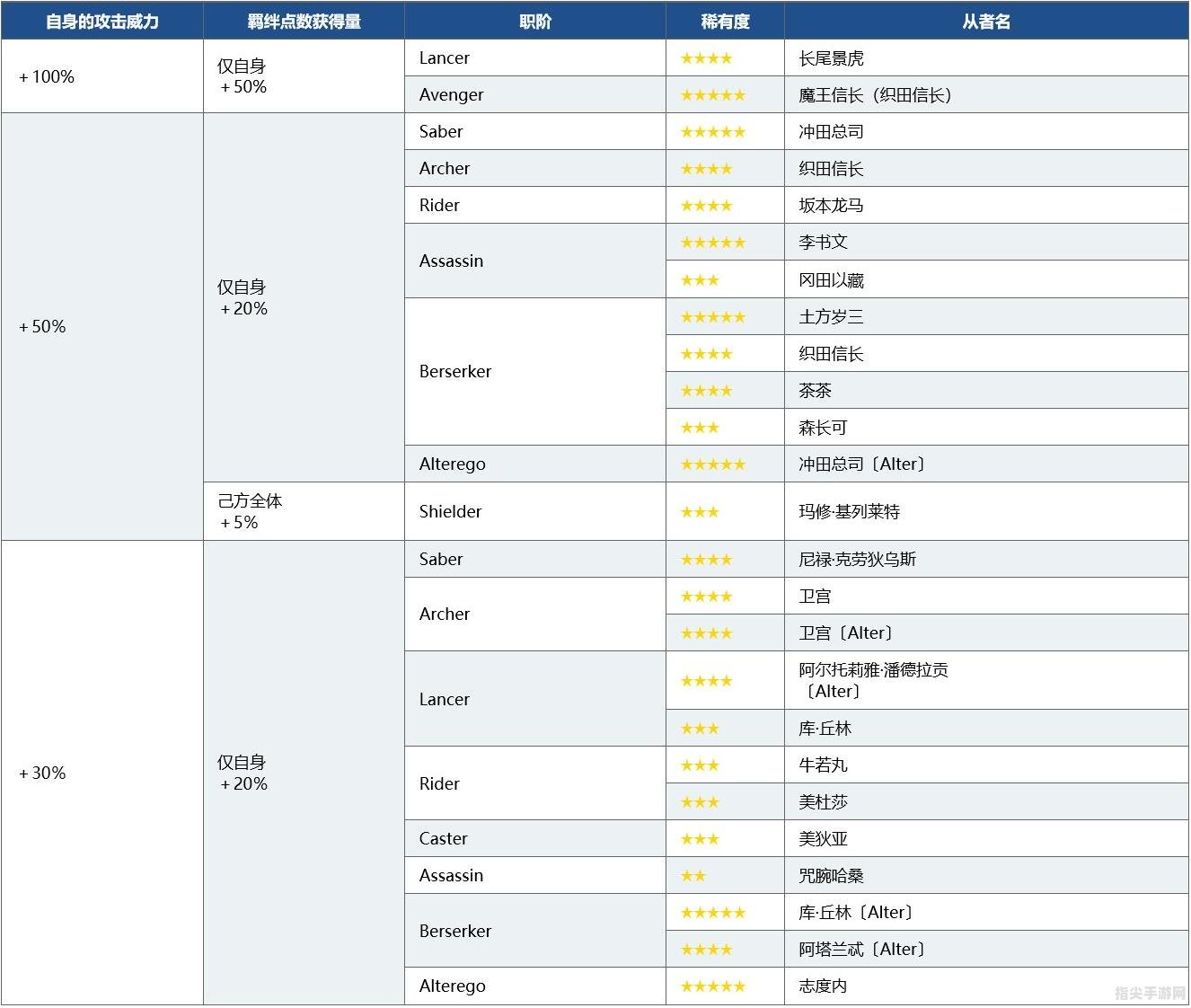Select the Rider class cell for 坂本龙马
Viewport: 1191px width, 1008px height.
(x=535, y=205)
